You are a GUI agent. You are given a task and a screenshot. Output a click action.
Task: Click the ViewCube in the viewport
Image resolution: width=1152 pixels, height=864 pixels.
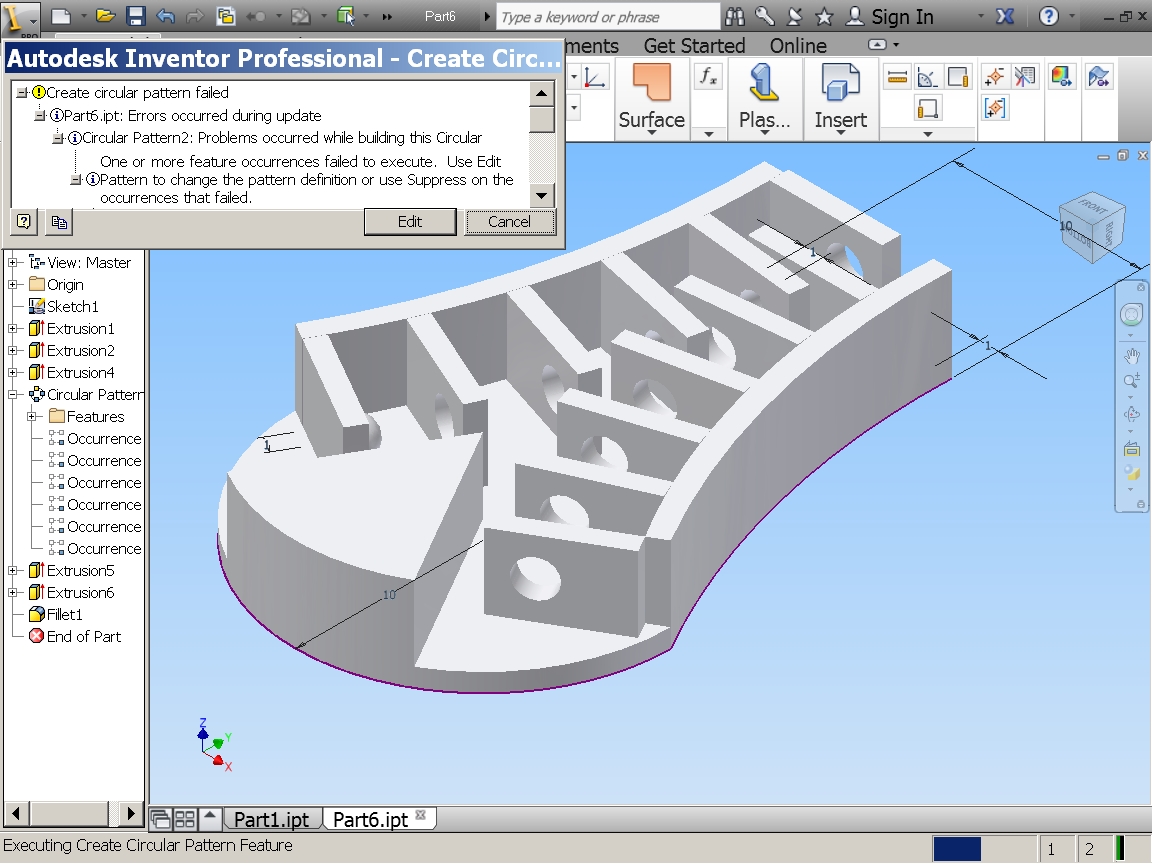(1092, 226)
